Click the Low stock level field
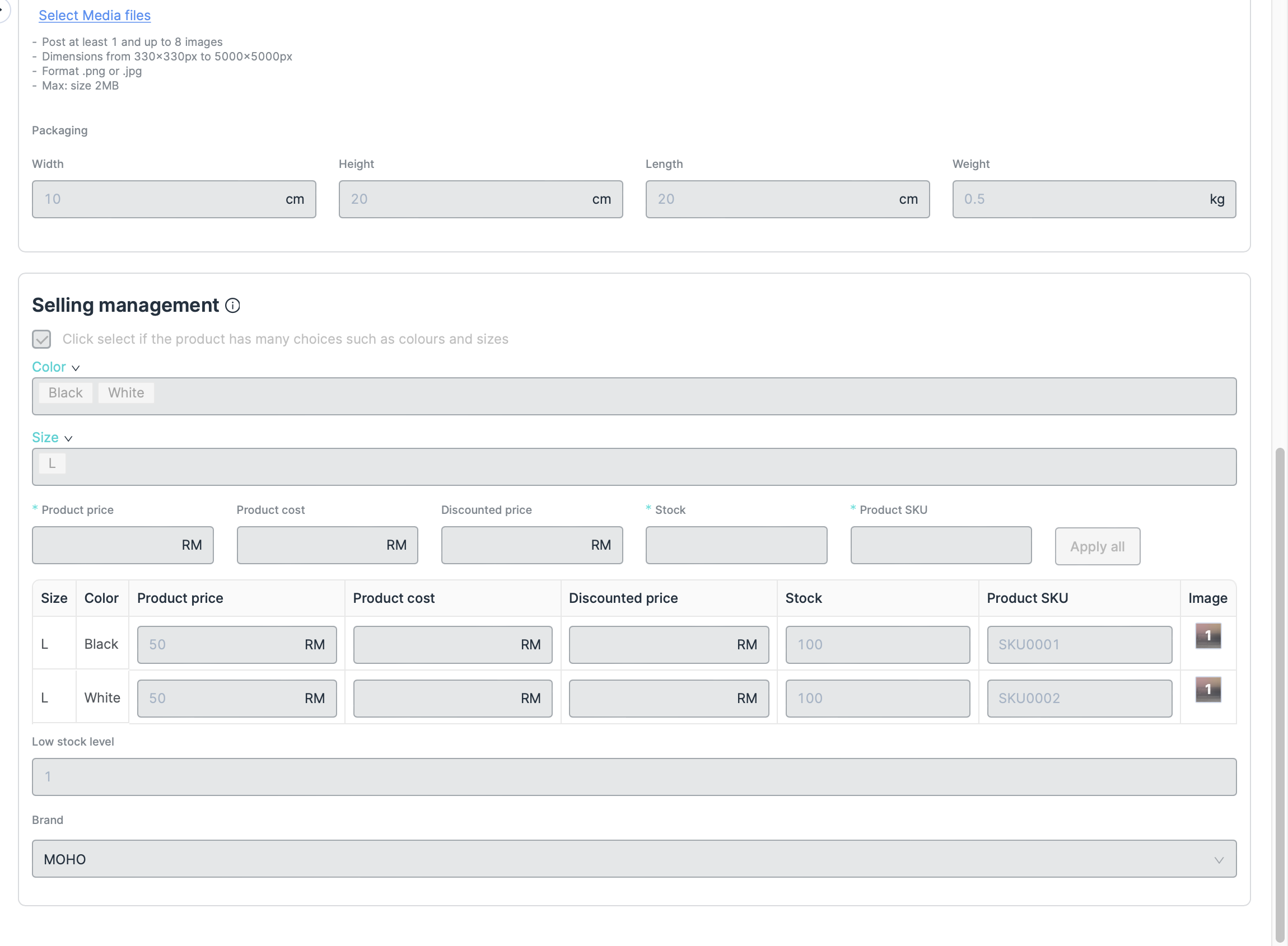Screen dimensions: 1288x946 coord(634,777)
